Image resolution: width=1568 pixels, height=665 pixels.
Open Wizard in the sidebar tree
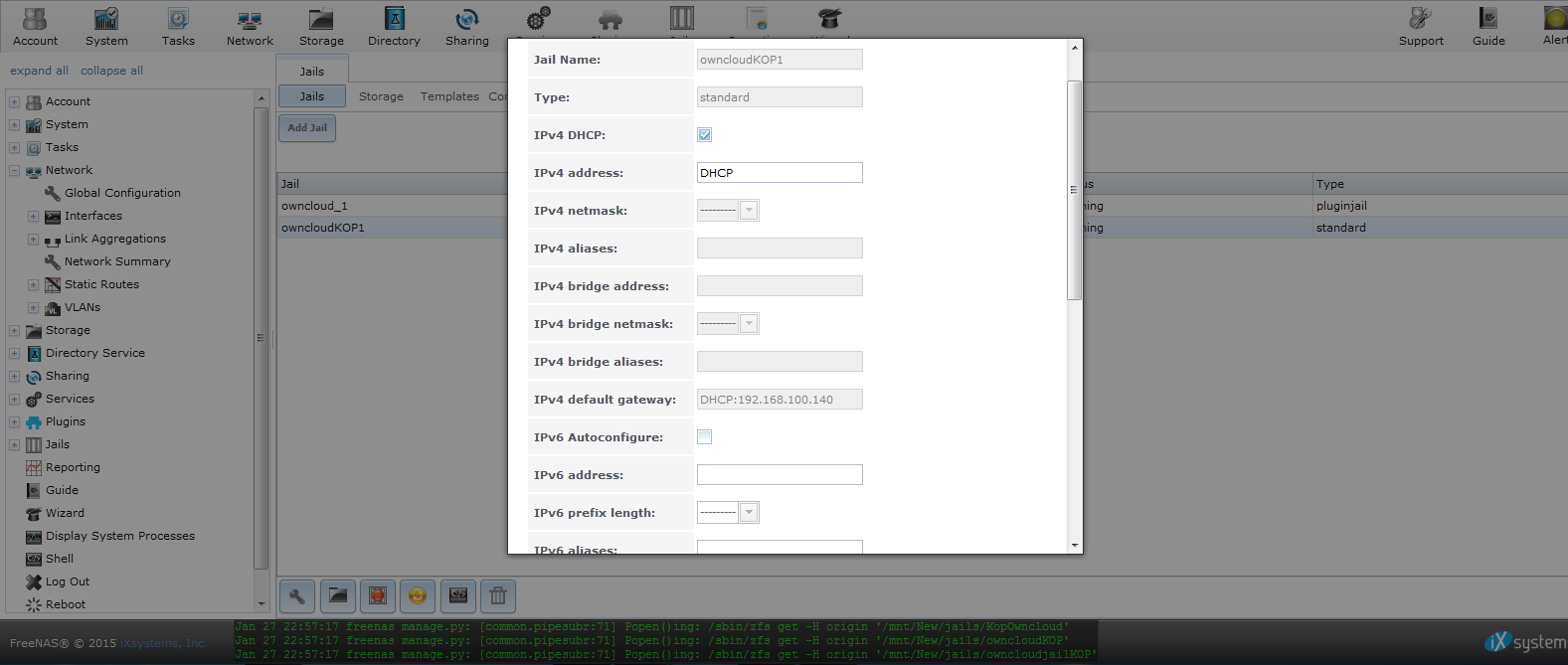click(x=65, y=513)
